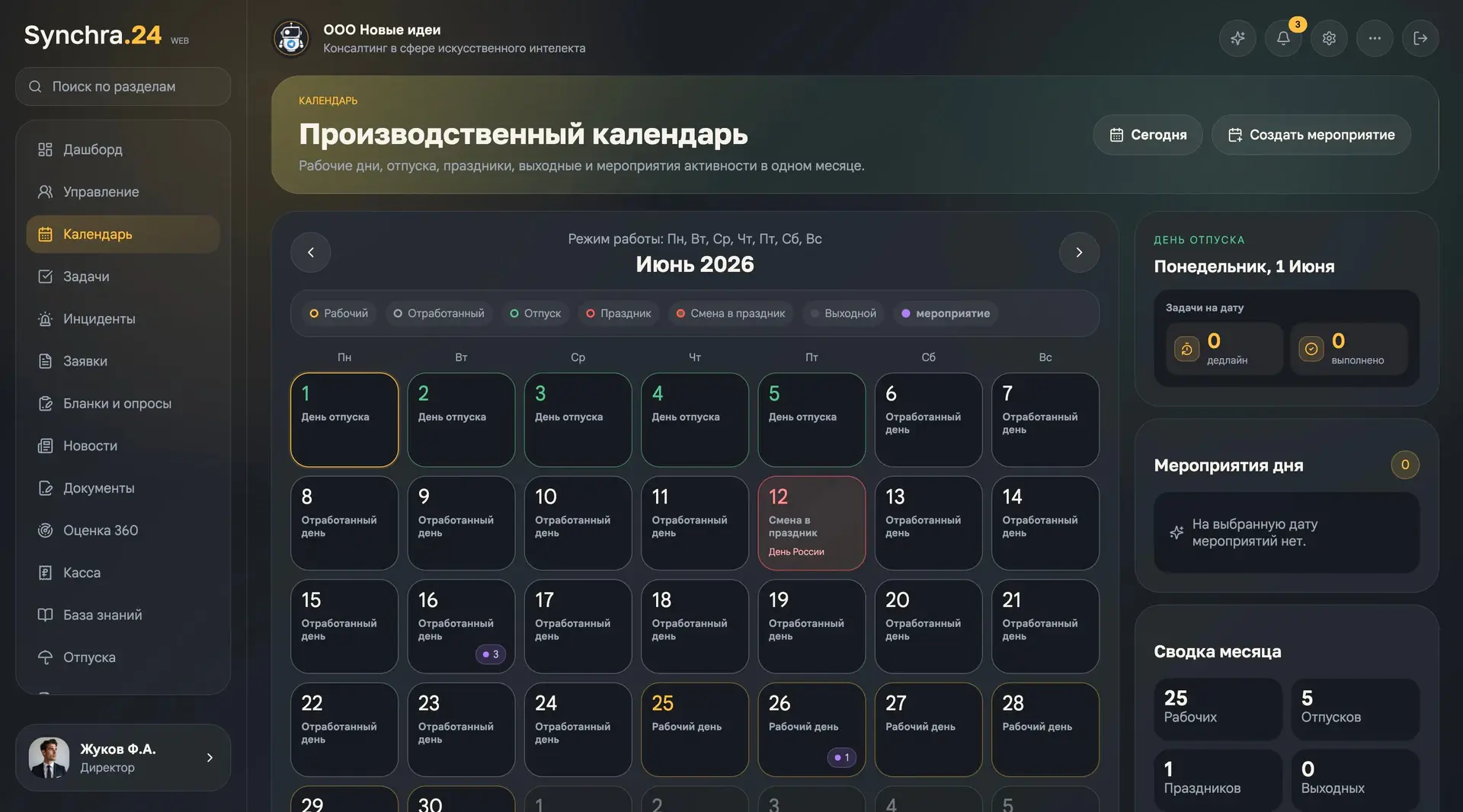Screen dimensions: 1463x812
Task: Toggle the Выходной legend filter
Action: click(x=843, y=313)
